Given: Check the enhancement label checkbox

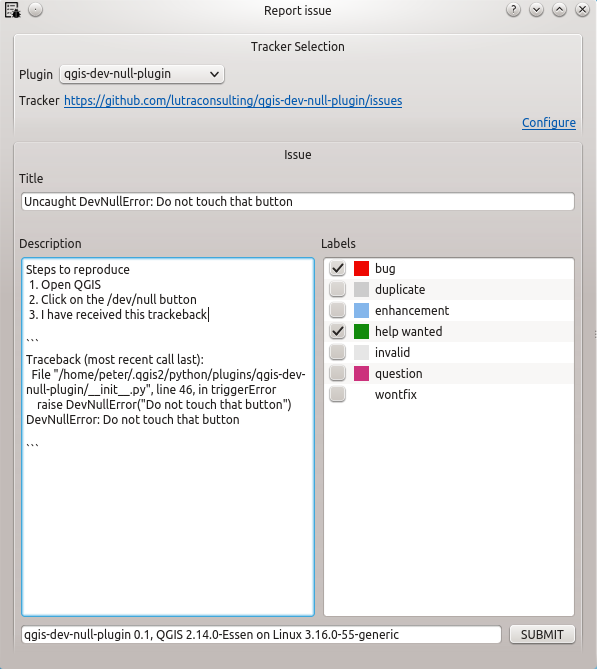Looking at the screenshot, I should pos(338,310).
